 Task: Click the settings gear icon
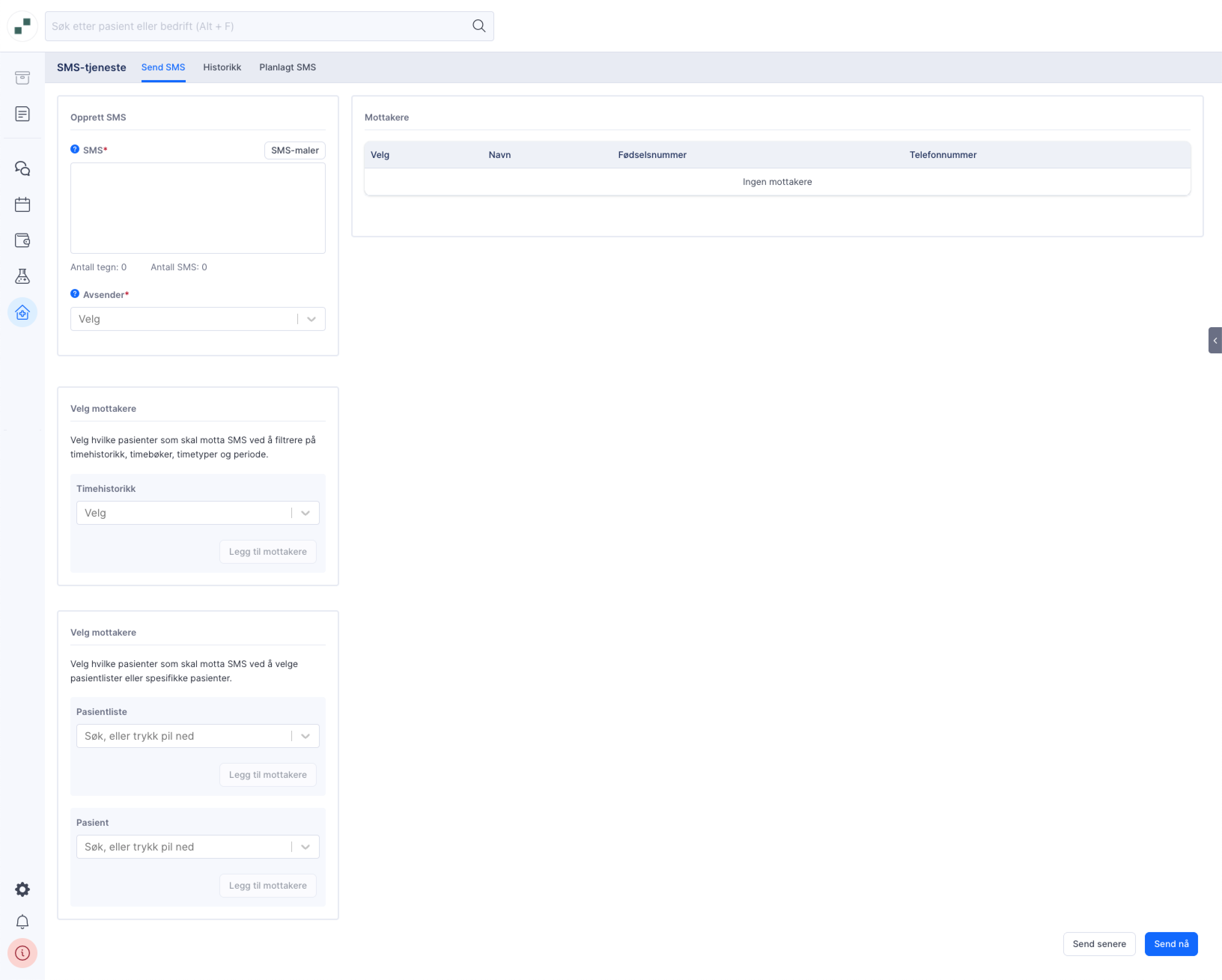[x=22, y=889]
